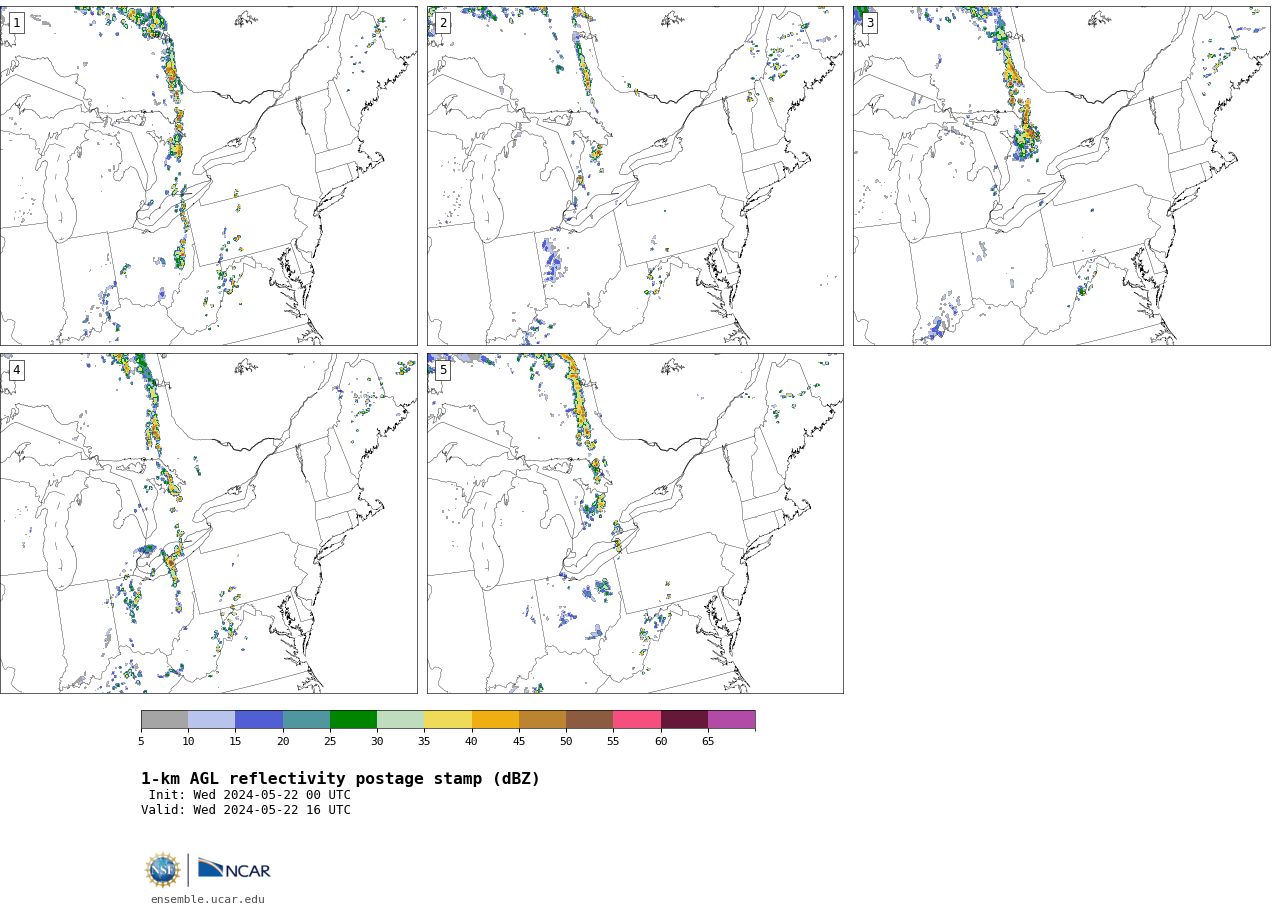Screen dimensions: 1280x910
Task: Click the blue 15-20 dBZ swatch
Action: coord(259,720)
